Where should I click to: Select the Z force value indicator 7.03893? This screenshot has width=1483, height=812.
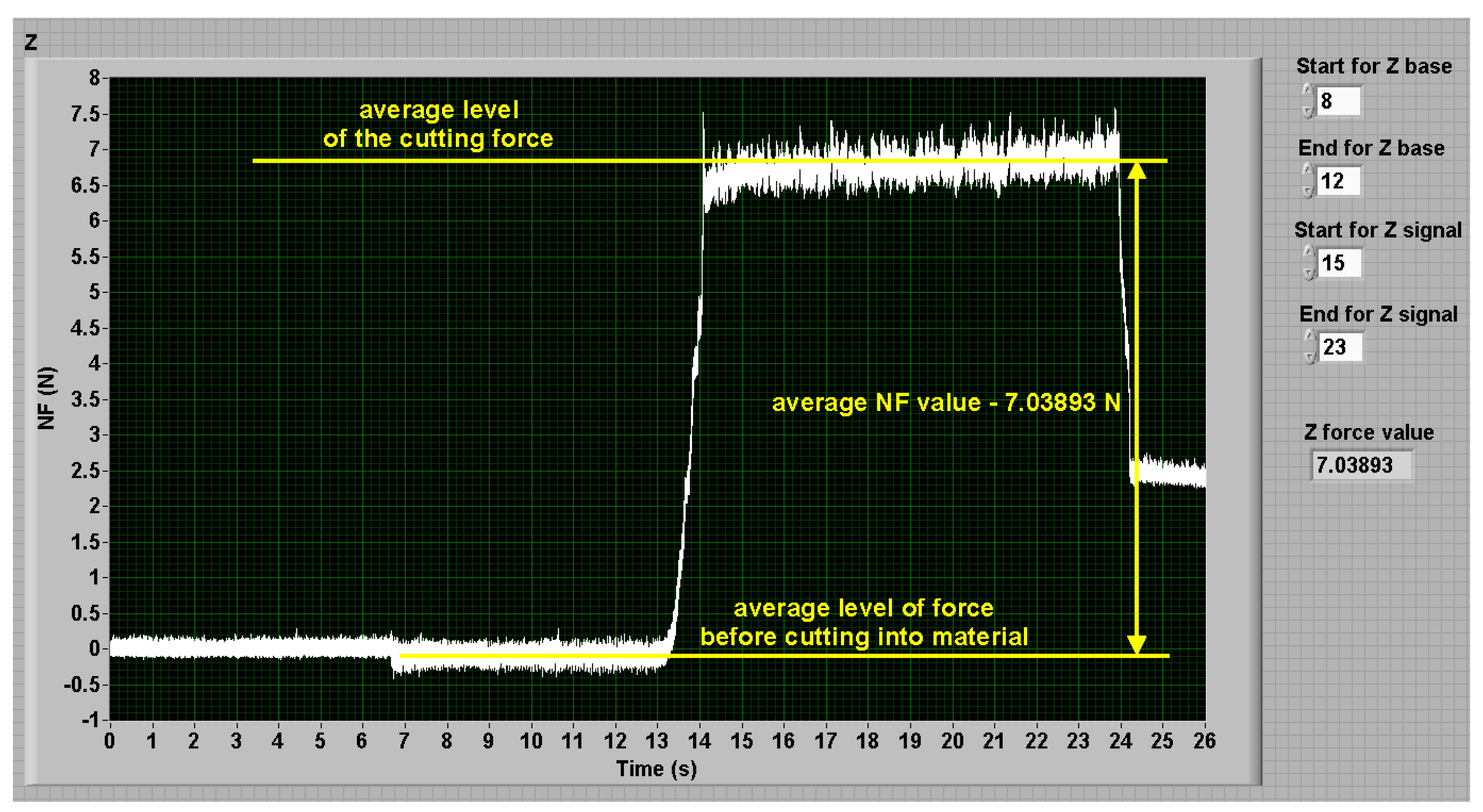[x=1360, y=465]
